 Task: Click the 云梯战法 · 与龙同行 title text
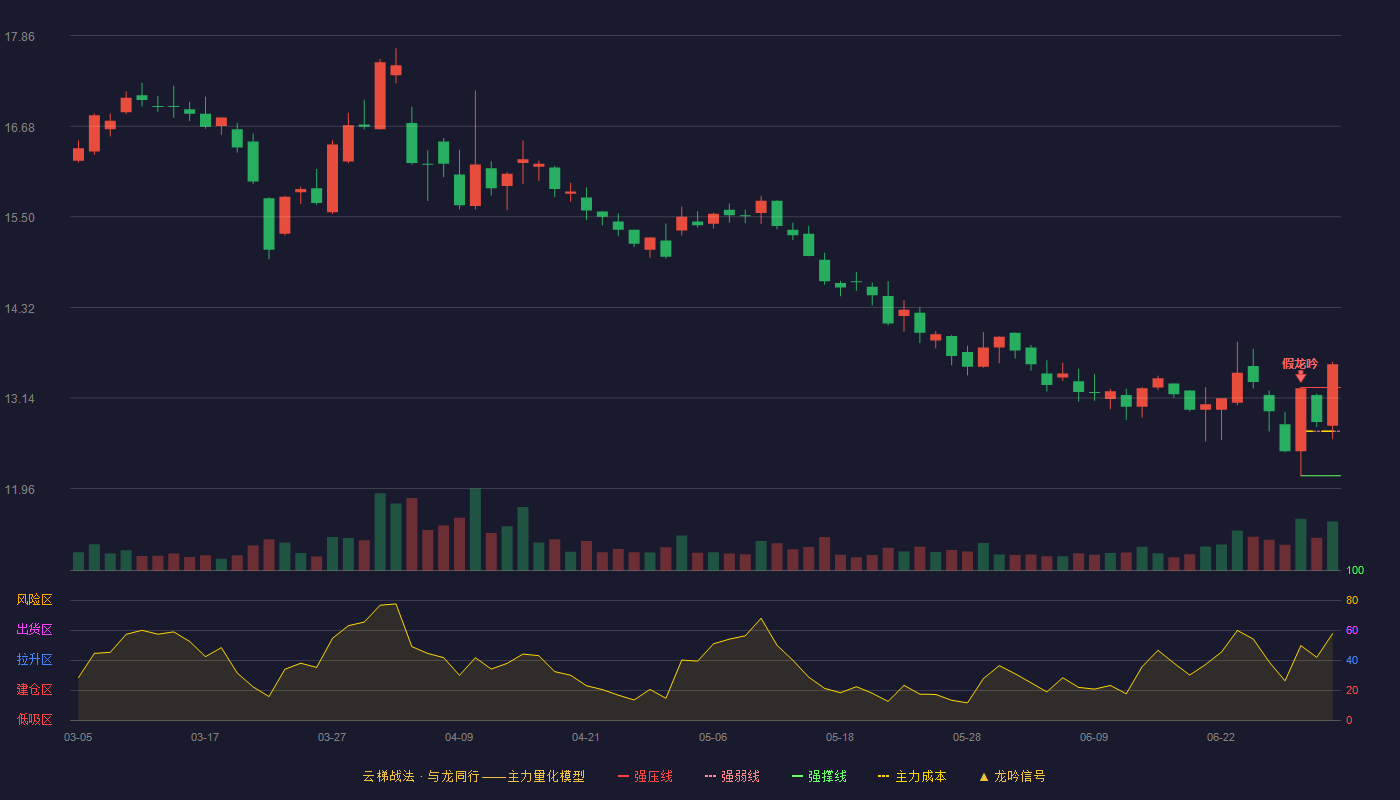click(x=419, y=776)
